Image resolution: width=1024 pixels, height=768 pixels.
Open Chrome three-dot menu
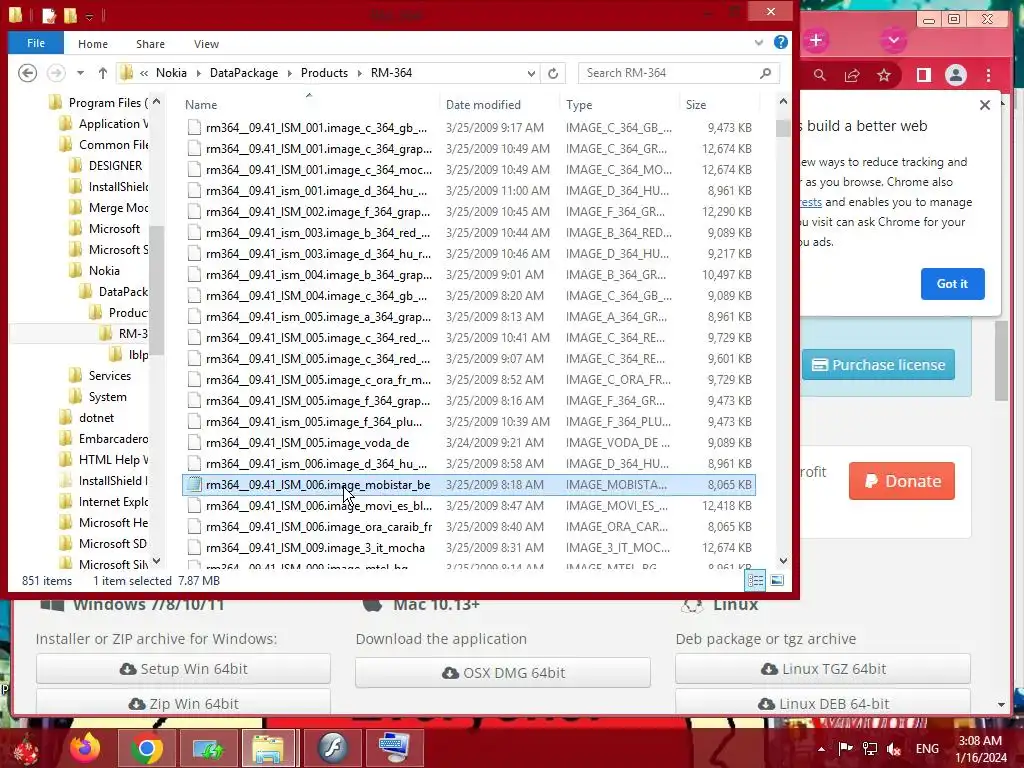coord(988,75)
